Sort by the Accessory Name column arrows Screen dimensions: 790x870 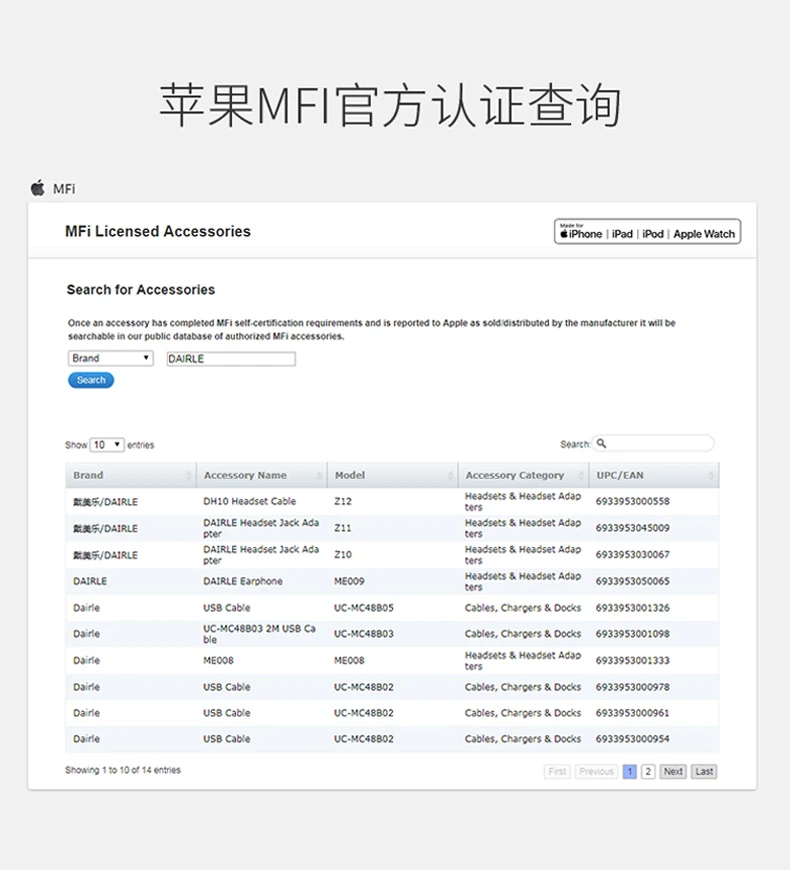[x=320, y=476]
